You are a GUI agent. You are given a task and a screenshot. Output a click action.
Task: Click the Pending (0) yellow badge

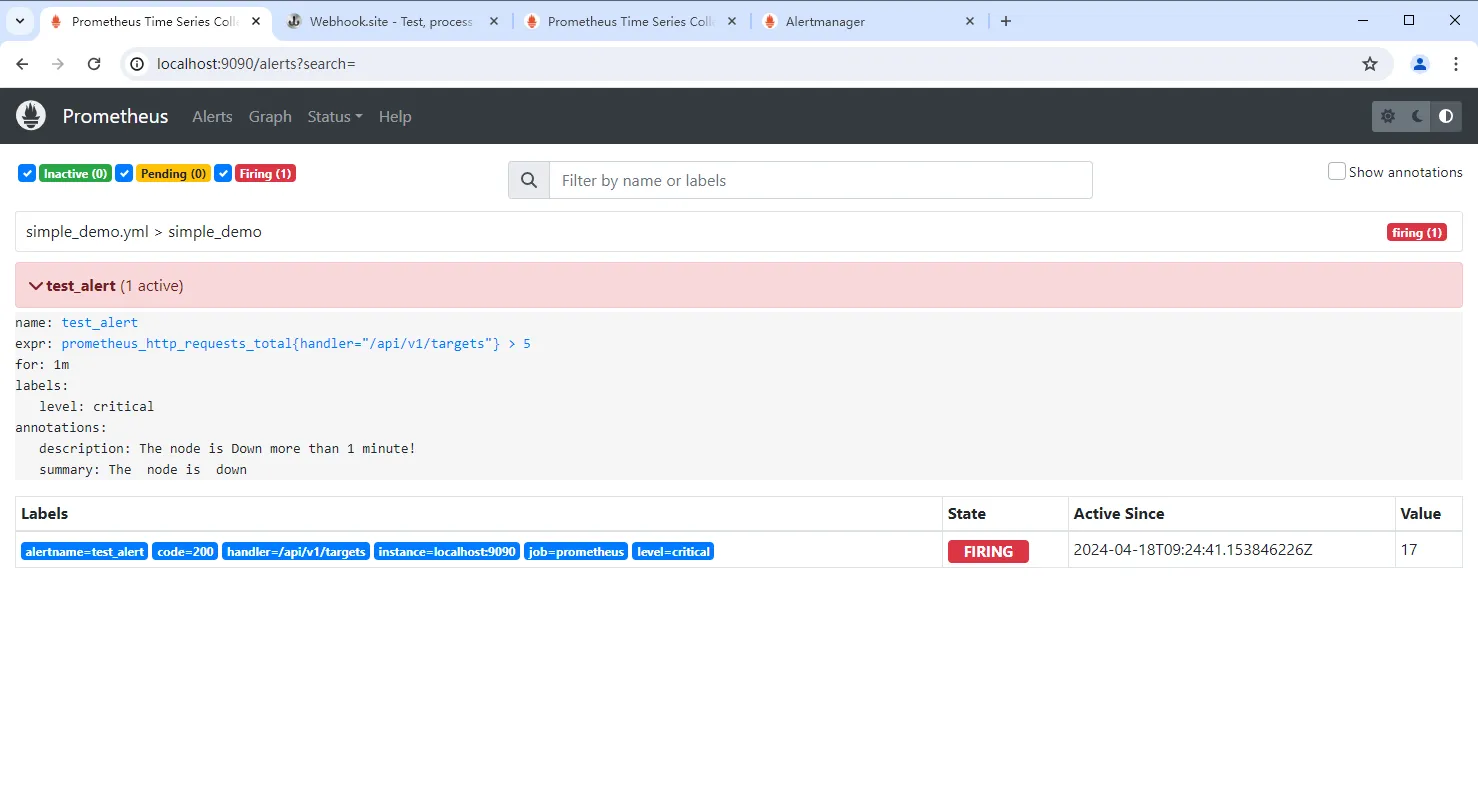click(x=173, y=173)
